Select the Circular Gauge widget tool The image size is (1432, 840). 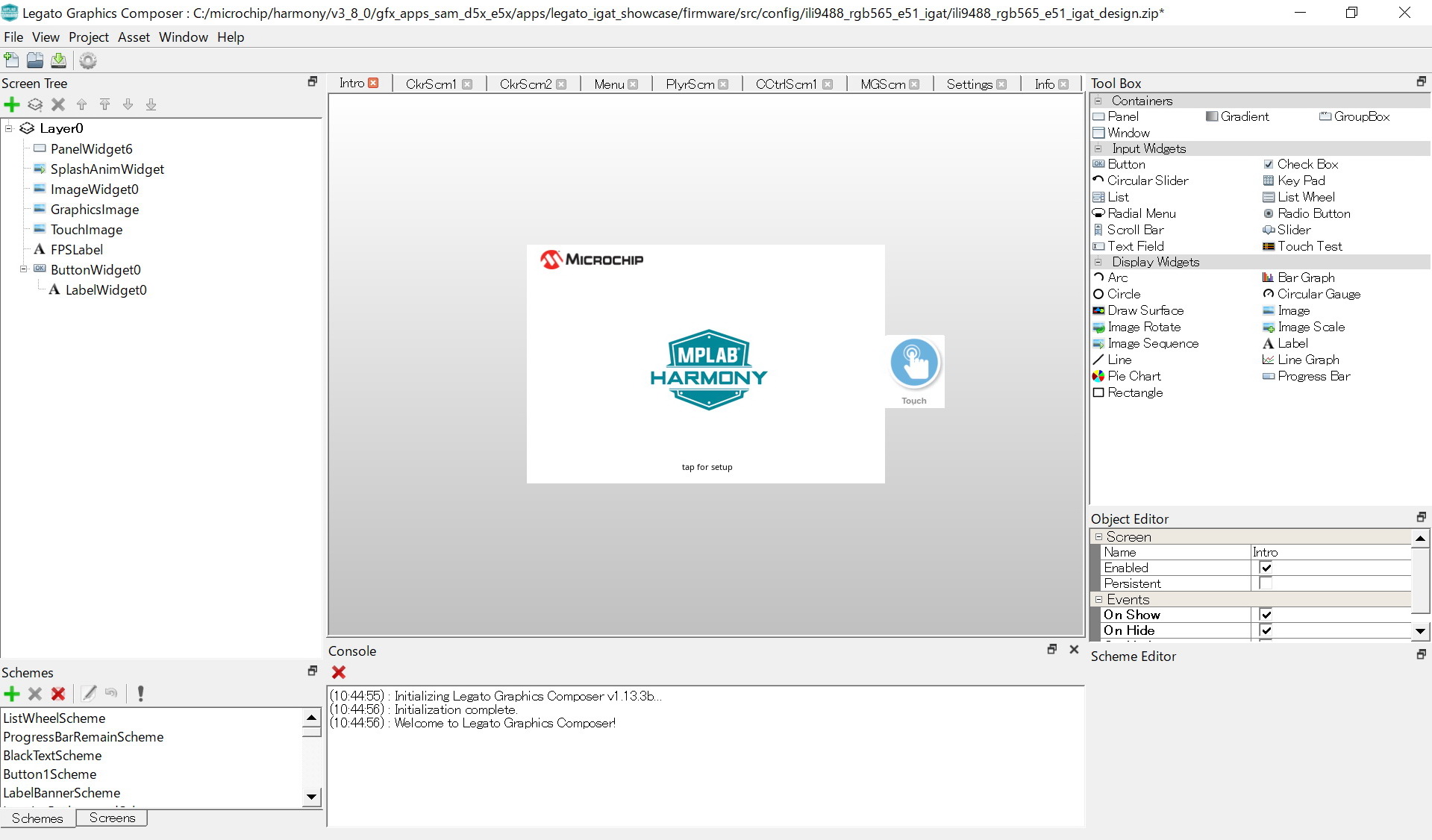tap(1312, 294)
